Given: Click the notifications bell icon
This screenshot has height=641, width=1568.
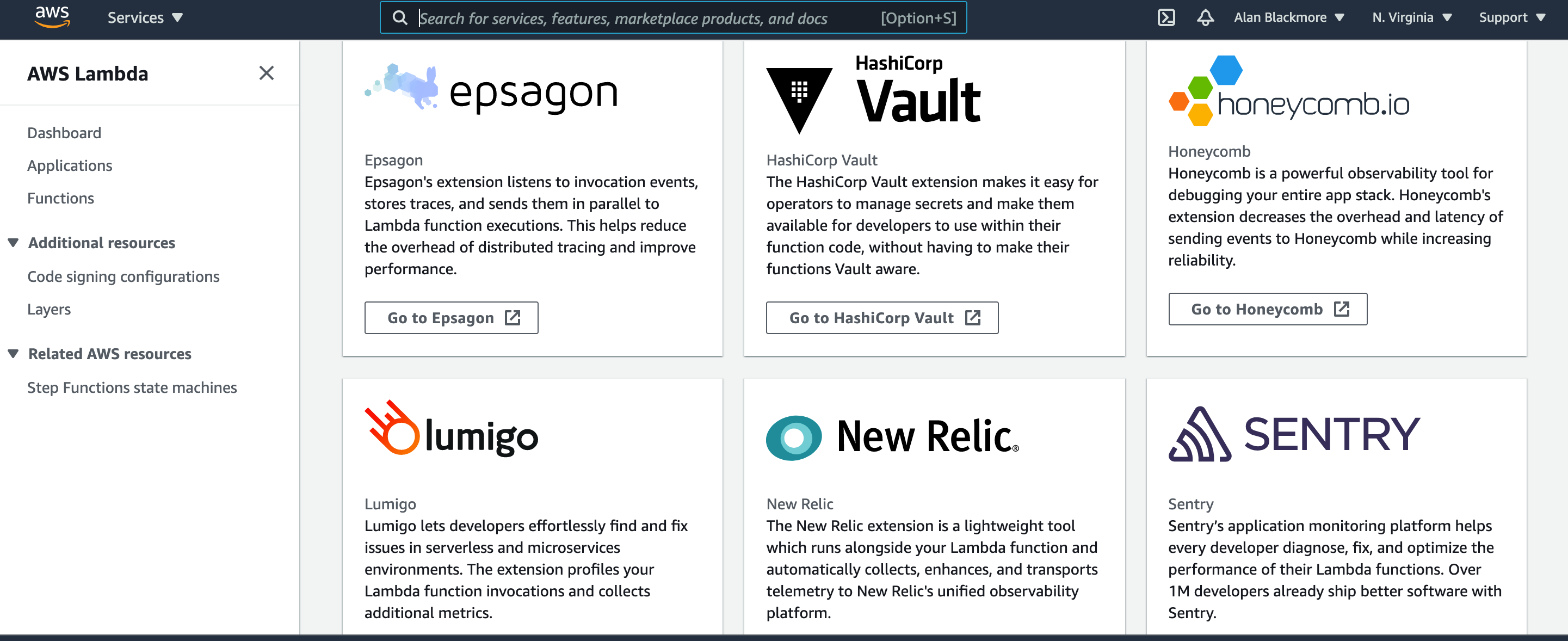Looking at the screenshot, I should pos(1205,17).
